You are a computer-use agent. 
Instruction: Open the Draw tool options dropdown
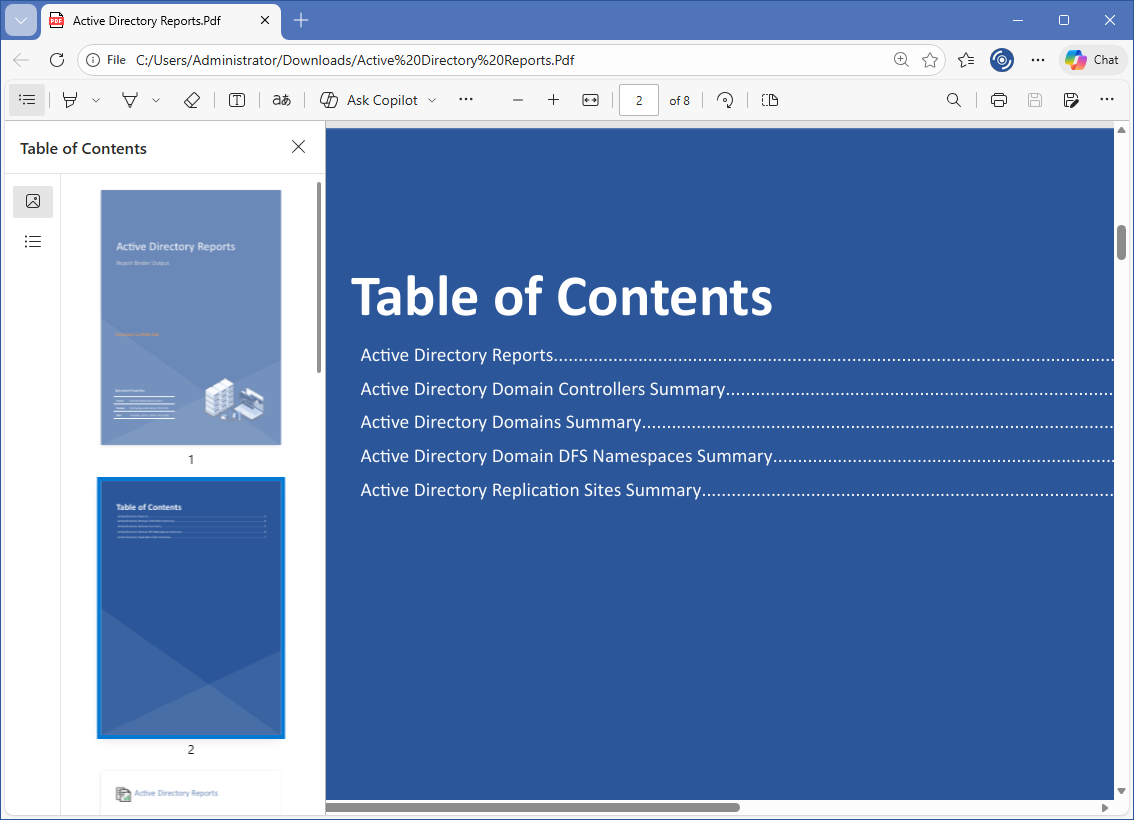[x=156, y=100]
